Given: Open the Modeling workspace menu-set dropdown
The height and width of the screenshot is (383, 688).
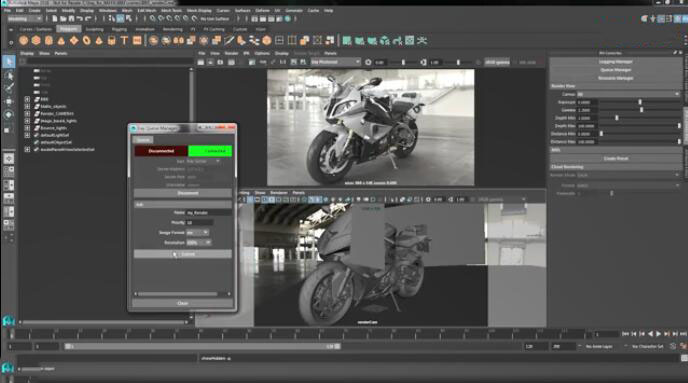Looking at the screenshot, I should [25, 19].
